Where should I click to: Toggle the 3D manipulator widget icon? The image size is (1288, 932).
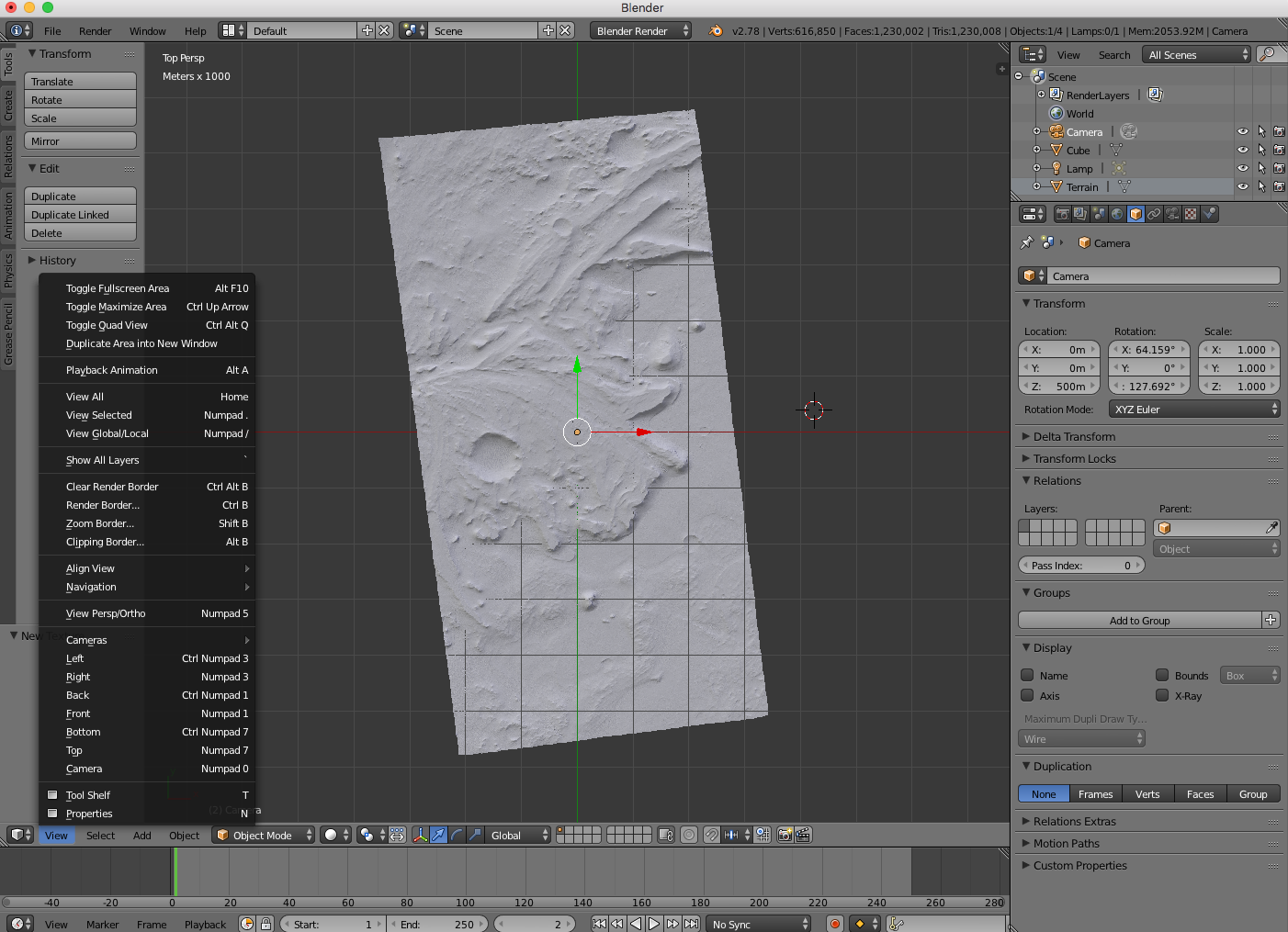tap(420, 835)
